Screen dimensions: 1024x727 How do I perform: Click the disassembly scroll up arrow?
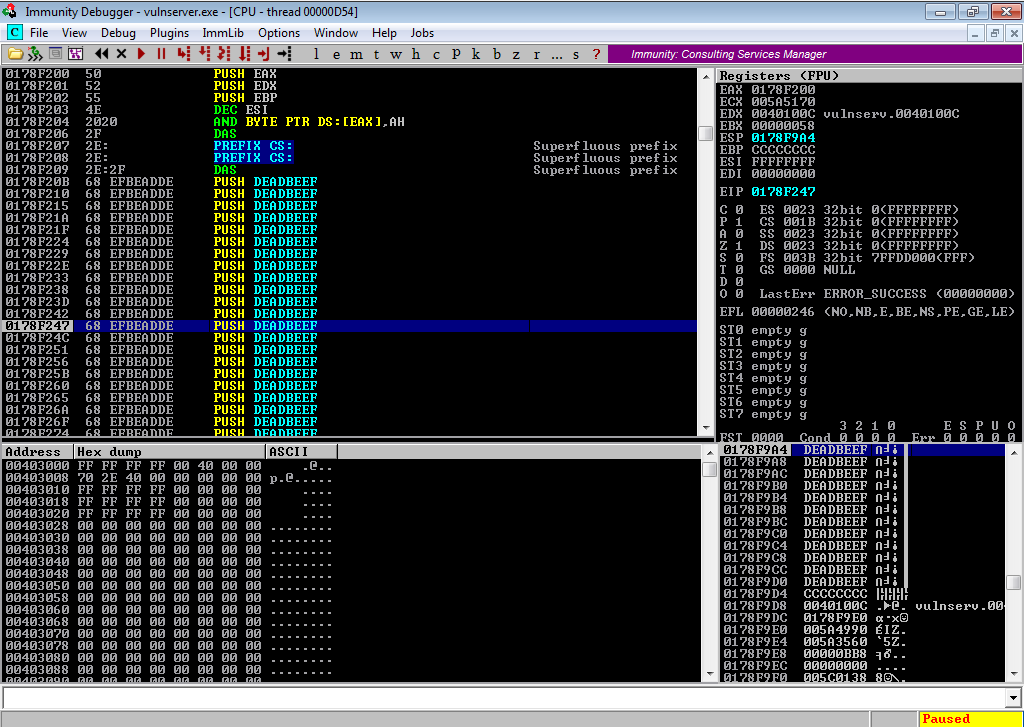[706, 76]
